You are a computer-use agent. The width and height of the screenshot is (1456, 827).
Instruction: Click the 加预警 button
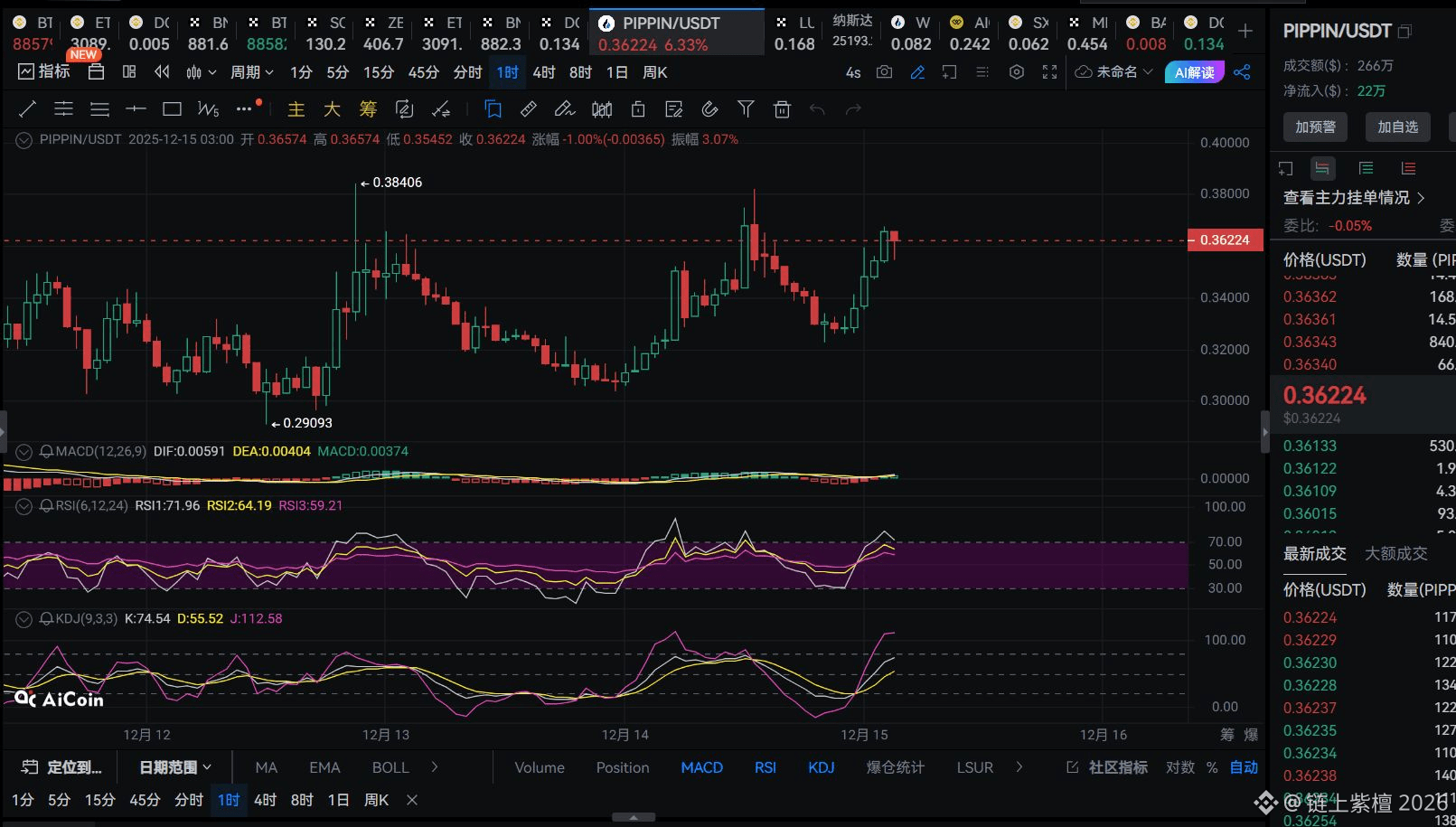tap(1315, 127)
